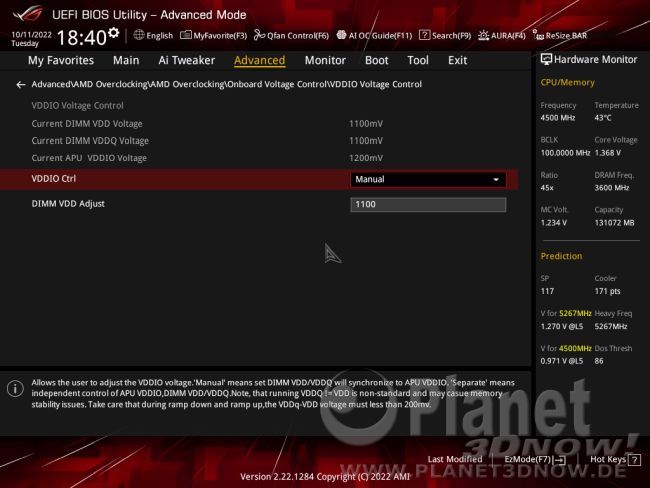
Task: Click the 0.971 V @L5 value
Action: 561,361
